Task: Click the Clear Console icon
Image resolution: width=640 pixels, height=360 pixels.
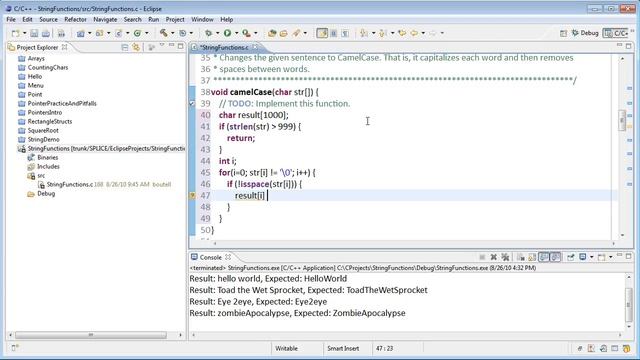Action: tap(520, 257)
